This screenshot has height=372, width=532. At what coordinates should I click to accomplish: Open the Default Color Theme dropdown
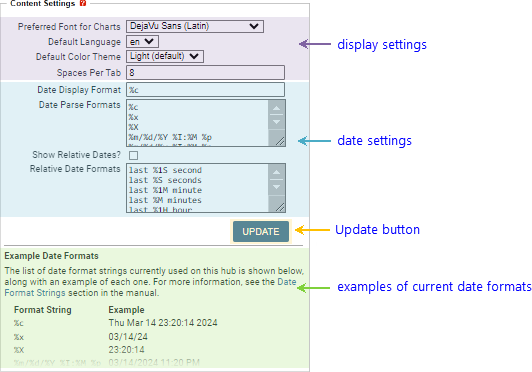click(165, 56)
